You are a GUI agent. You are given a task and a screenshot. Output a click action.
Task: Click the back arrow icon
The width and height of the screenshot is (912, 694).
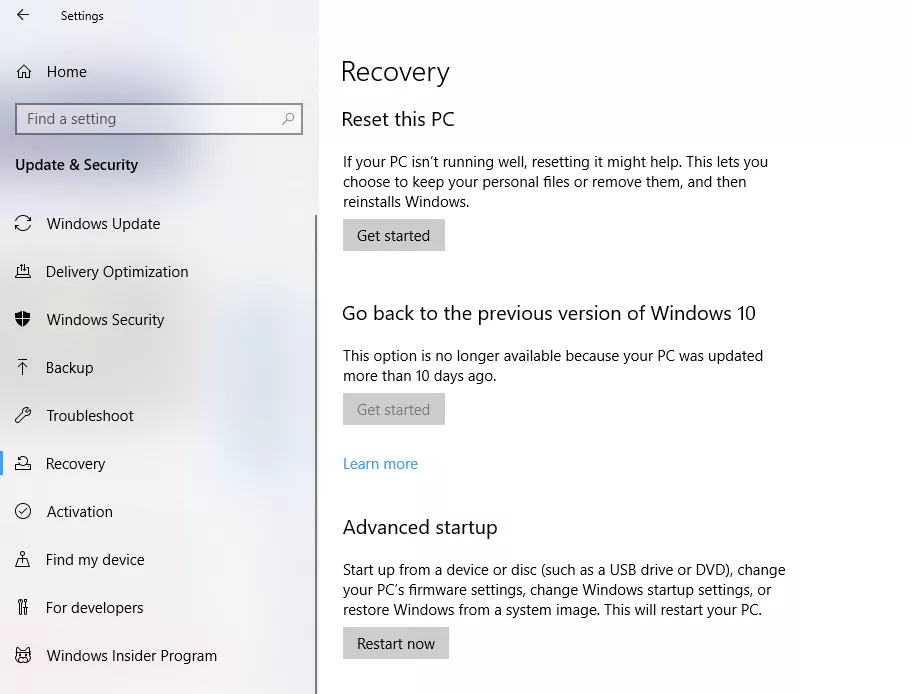23,15
